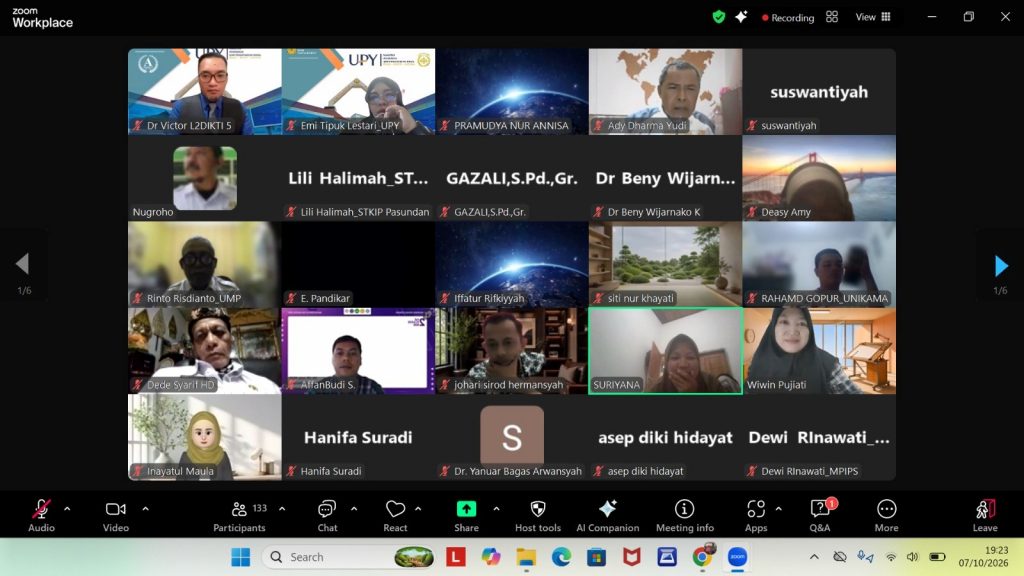Open Microsoft Edge from the taskbar
This screenshot has height=576, width=1024.
(x=561, y=557)
